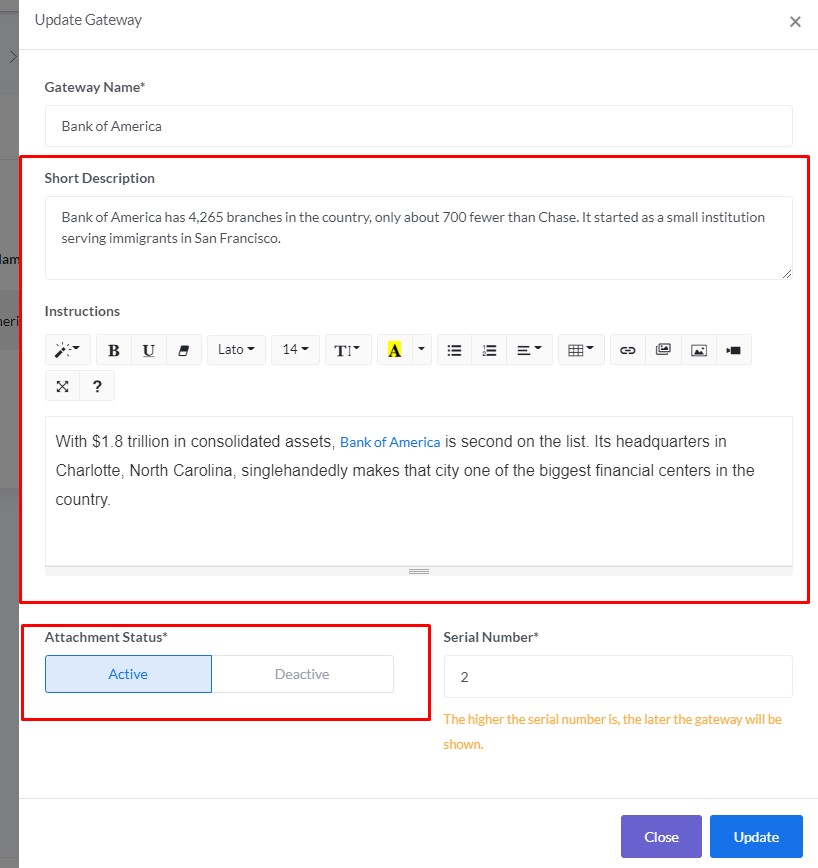The height and width of the screenshot is (868, 818).
Task: Toggle bold formatting in the Instructions toolbar
Action: pyautogui.click(x=114, y=350)
